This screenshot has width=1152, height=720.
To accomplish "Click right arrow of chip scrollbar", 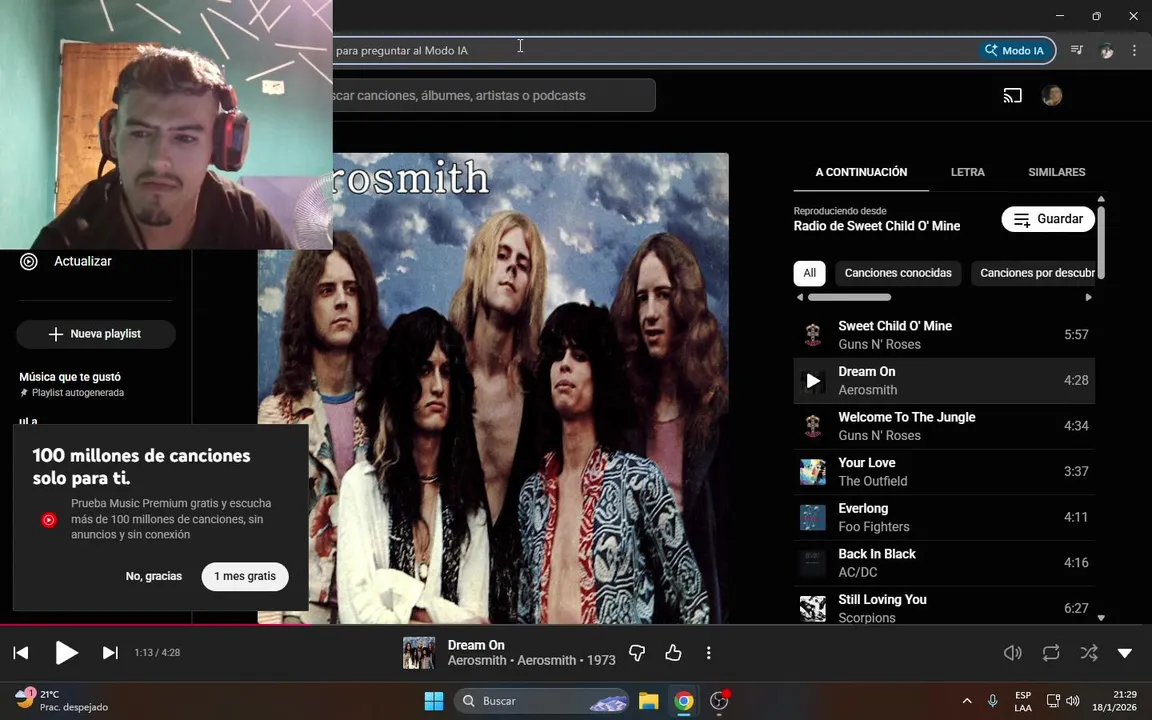I will pyautogui.click(x=1089, y=298).
